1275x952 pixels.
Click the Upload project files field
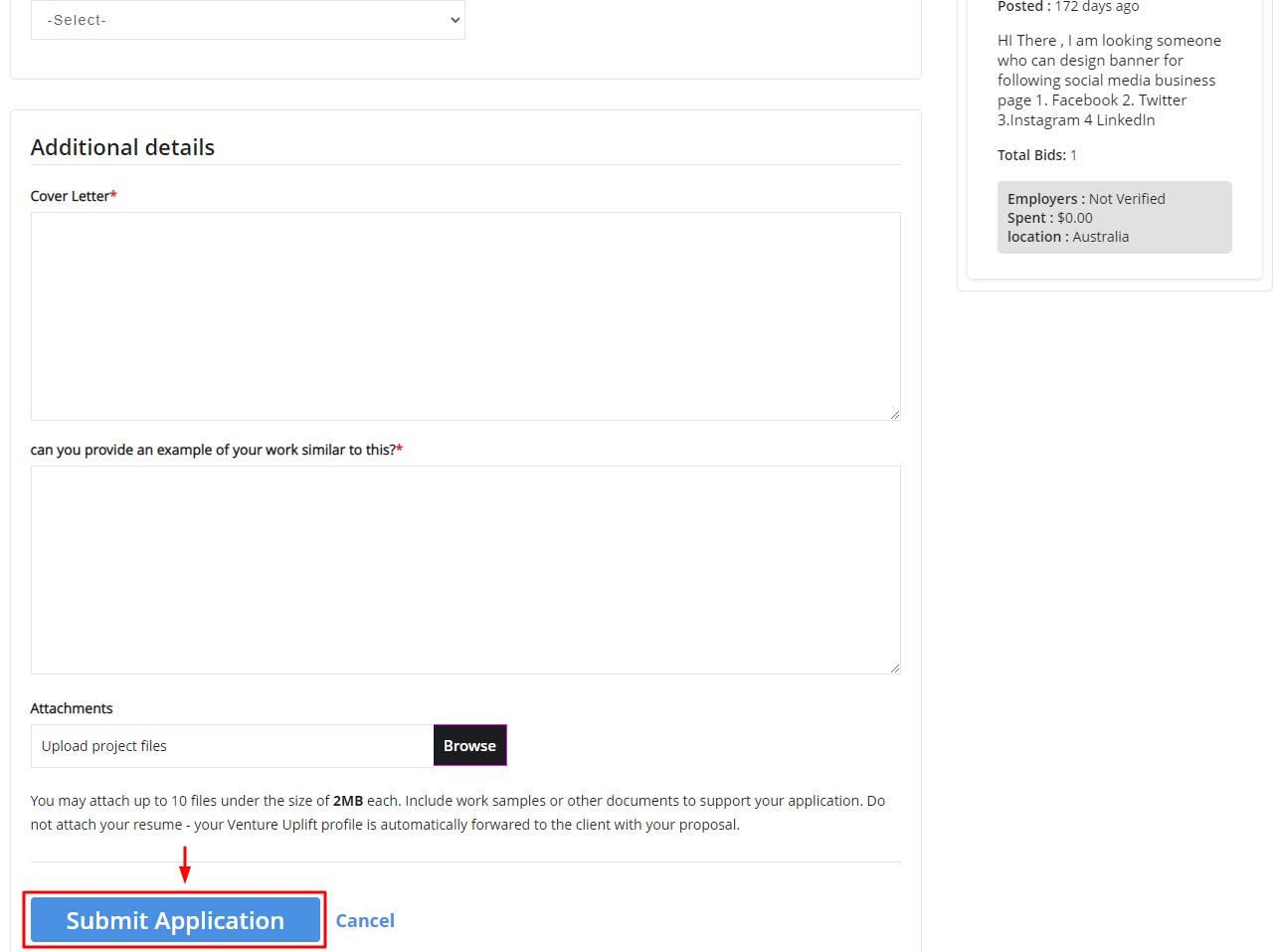tap(232, 746)
